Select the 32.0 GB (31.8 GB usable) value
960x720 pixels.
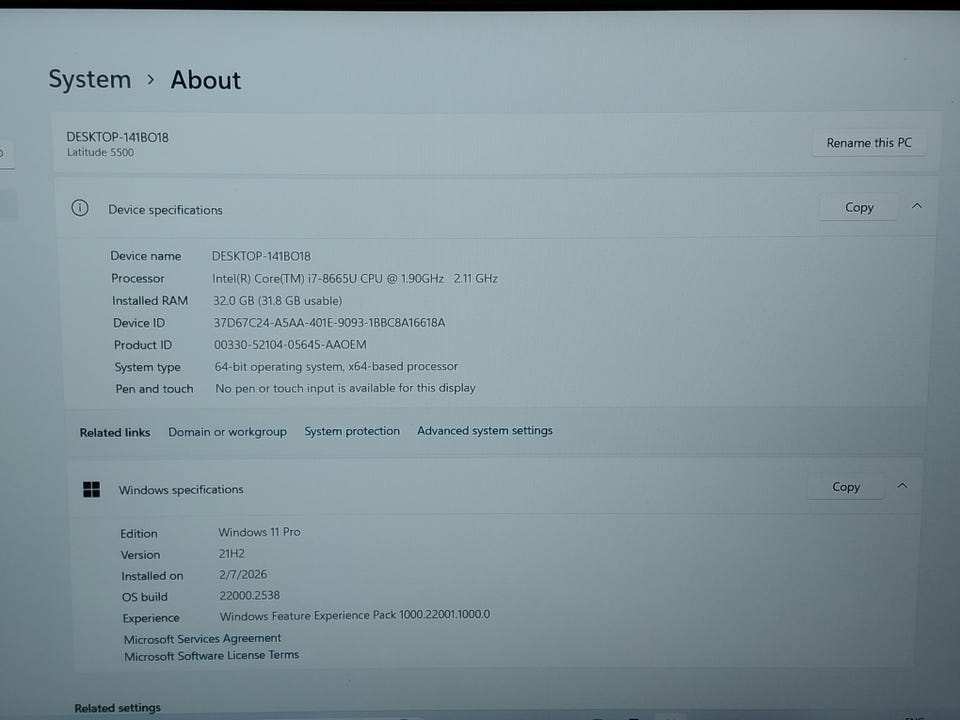coord(277,301)
